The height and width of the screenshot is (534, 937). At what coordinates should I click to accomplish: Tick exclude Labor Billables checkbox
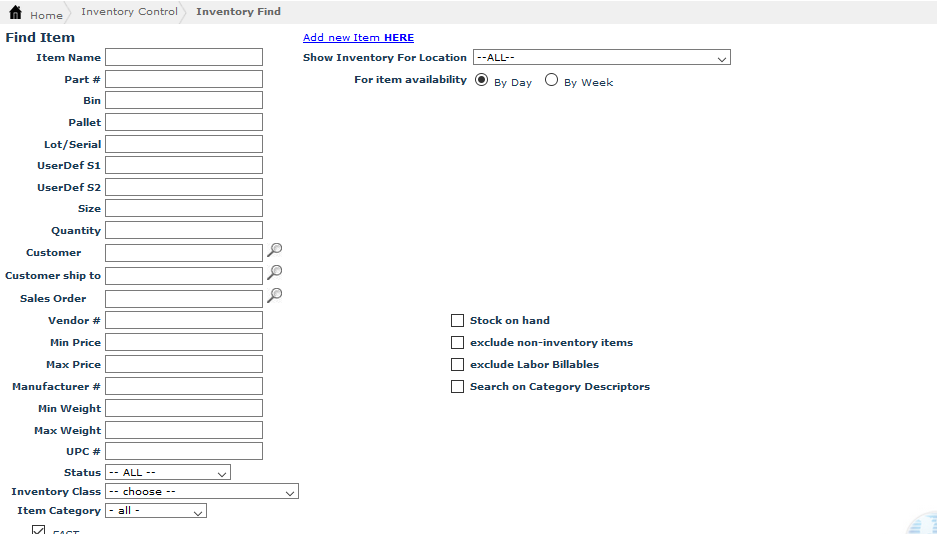point(458,365)
